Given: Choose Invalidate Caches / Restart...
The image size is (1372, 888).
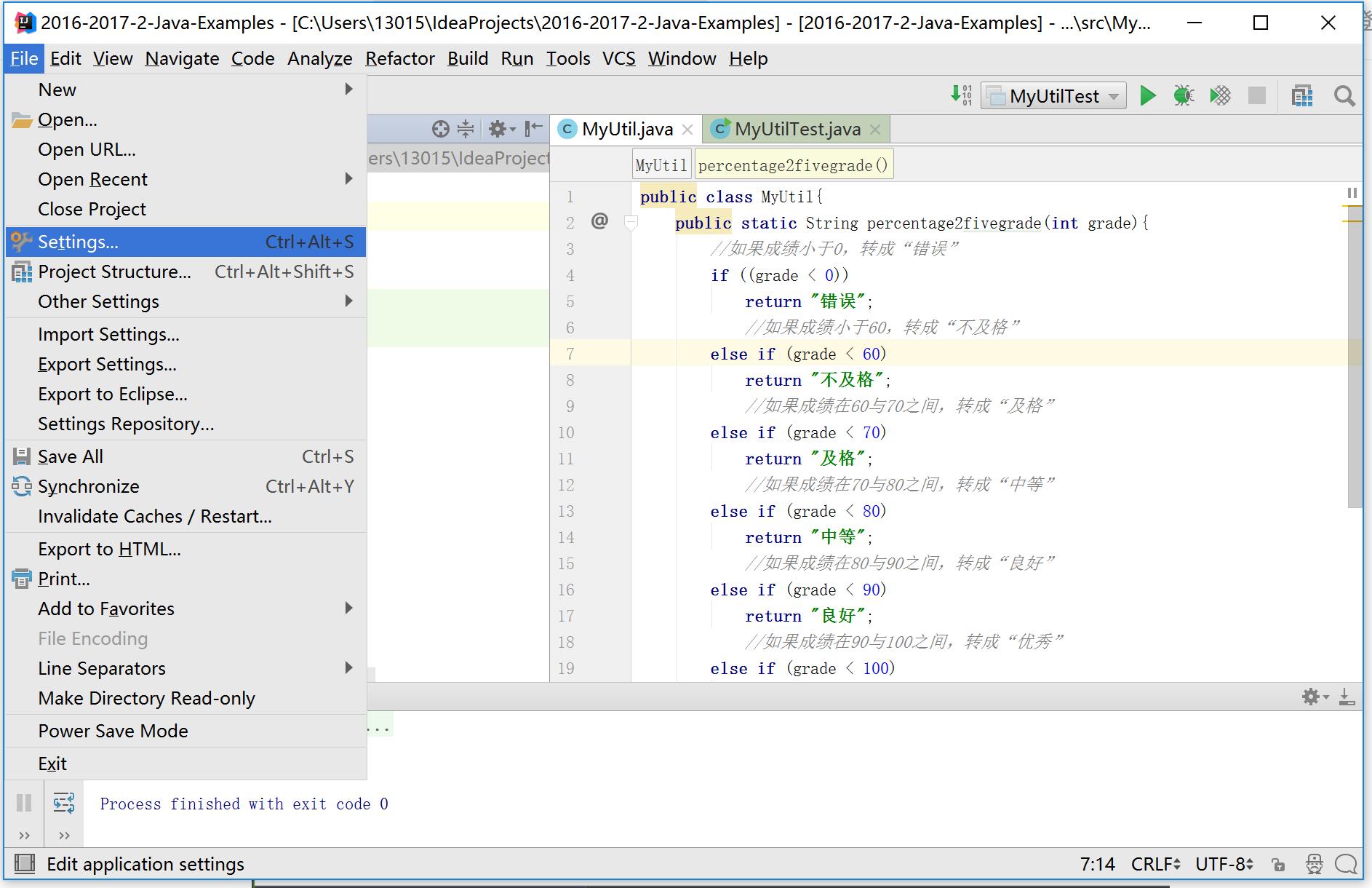Looking at the screenshot, I should click(186, 516).
